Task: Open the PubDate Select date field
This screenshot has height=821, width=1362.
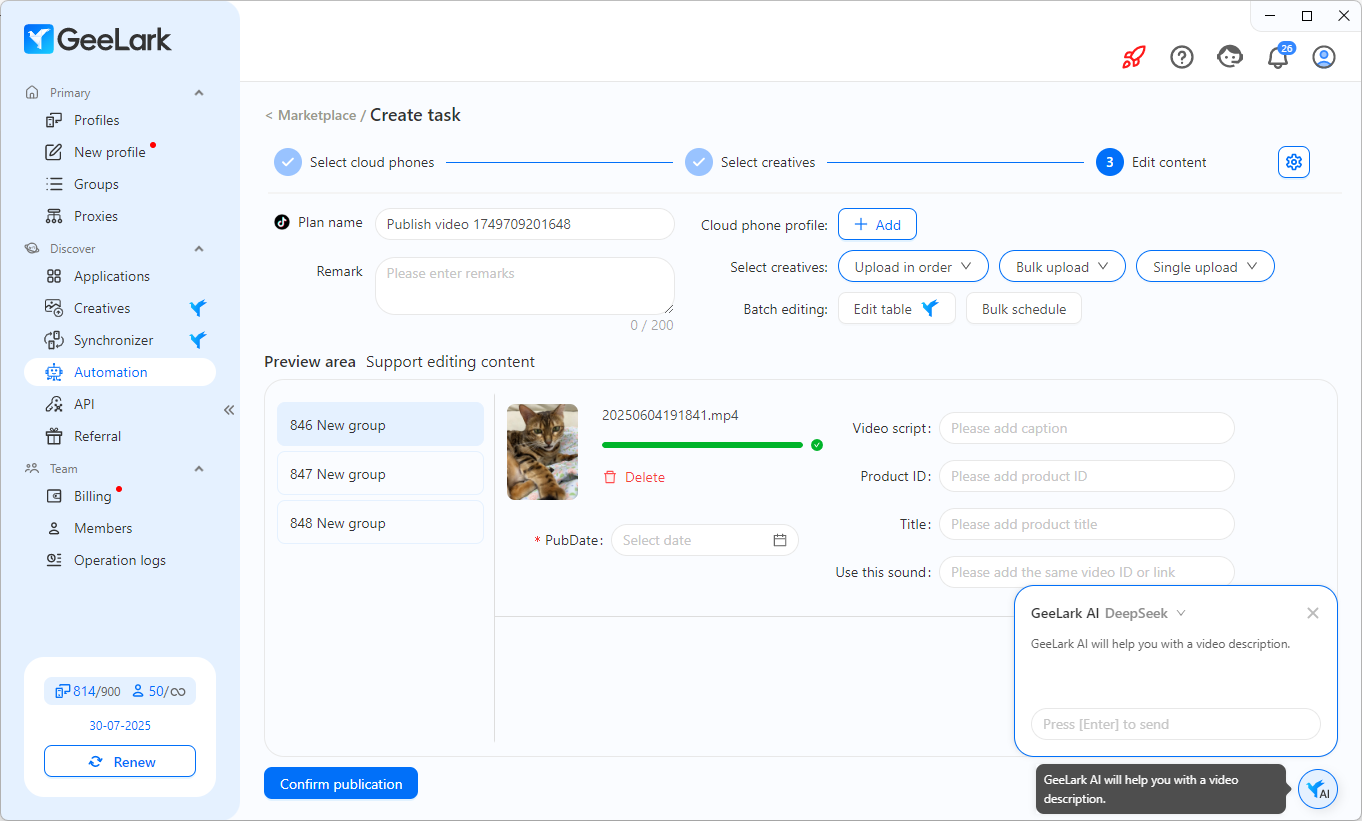Action: [x=705, y=540]
